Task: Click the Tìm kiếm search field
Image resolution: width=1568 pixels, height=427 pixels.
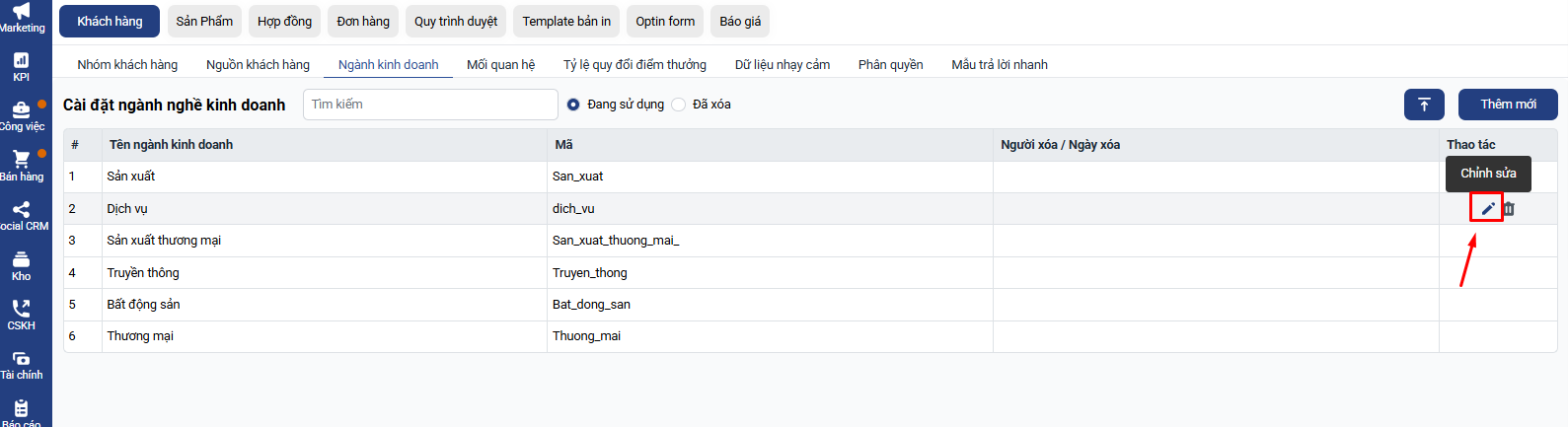Action: pos(429,105)
